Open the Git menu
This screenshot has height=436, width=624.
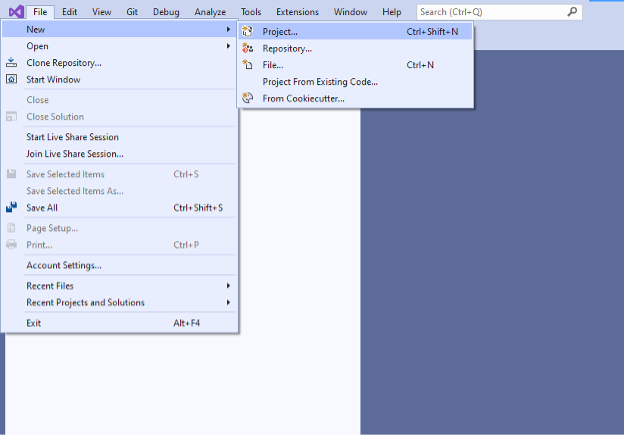132,12
